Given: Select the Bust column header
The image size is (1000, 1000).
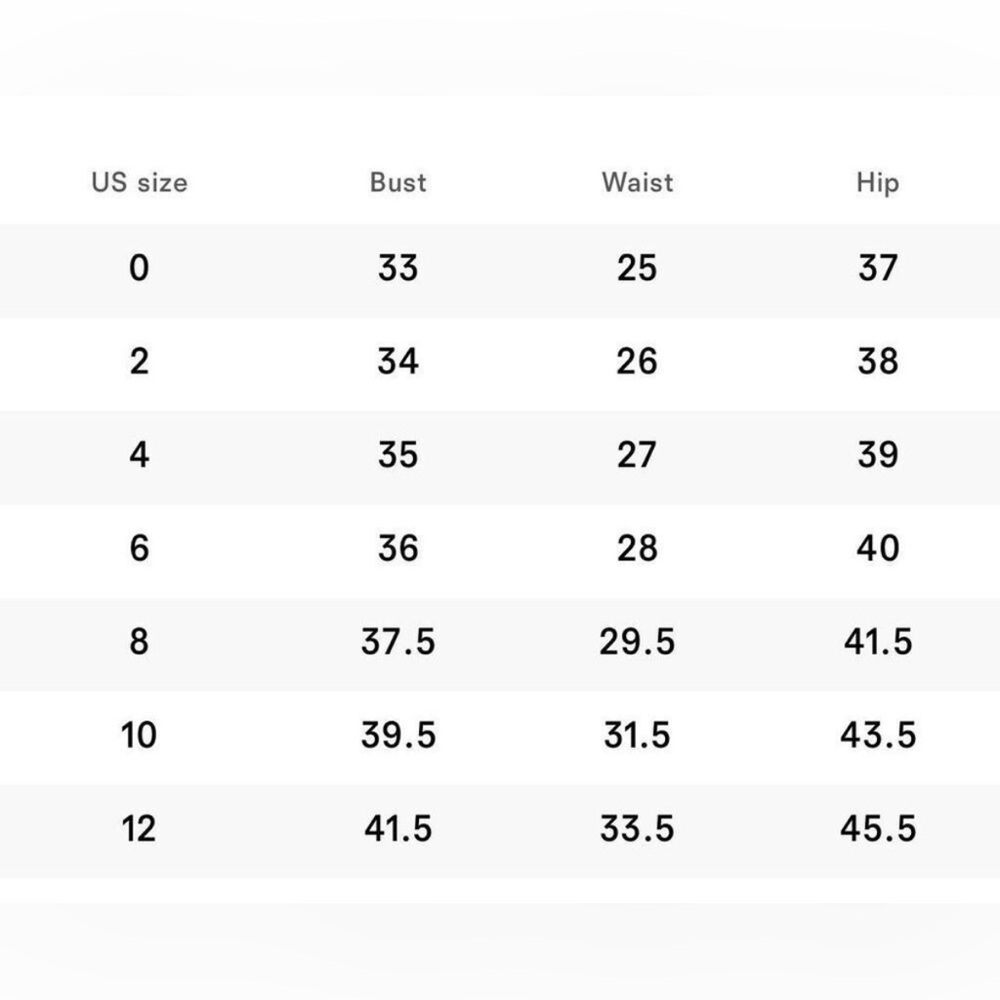Looking at the screenshot, I should [x=398, y=183].
